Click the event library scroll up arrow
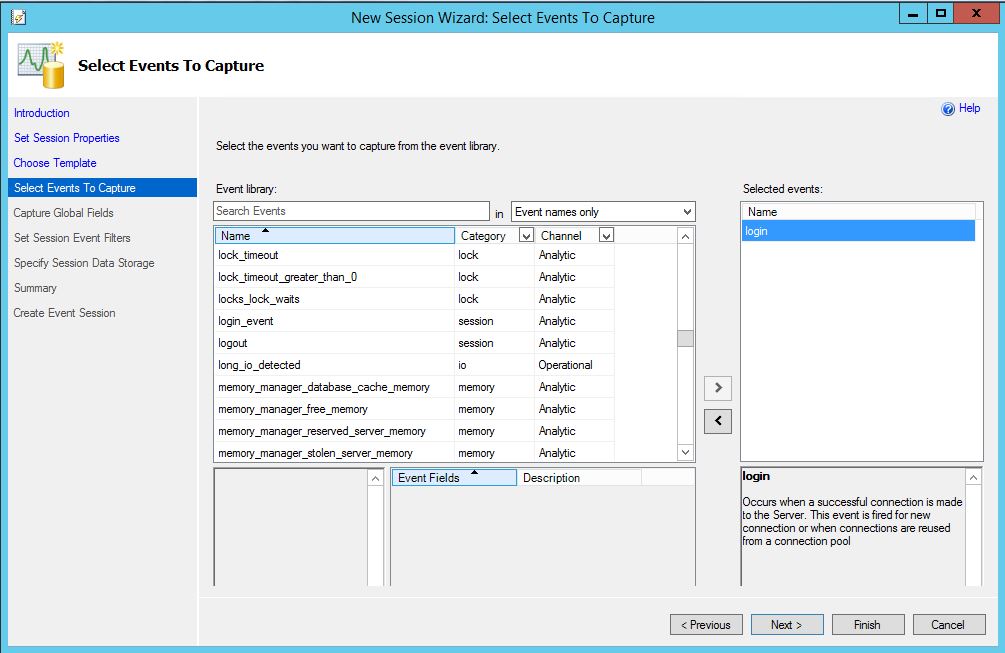1005x653 pixels. click(x=685, y=236)
